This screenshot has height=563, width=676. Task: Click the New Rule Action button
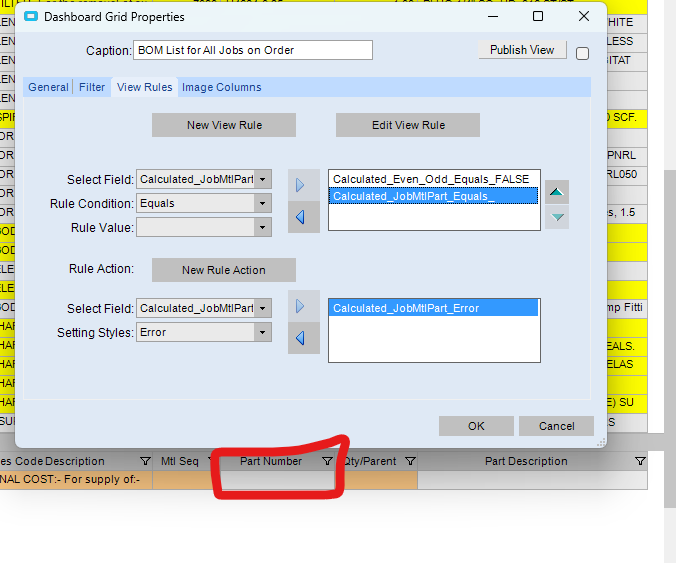pyautogui.click(x=224, y=270)
